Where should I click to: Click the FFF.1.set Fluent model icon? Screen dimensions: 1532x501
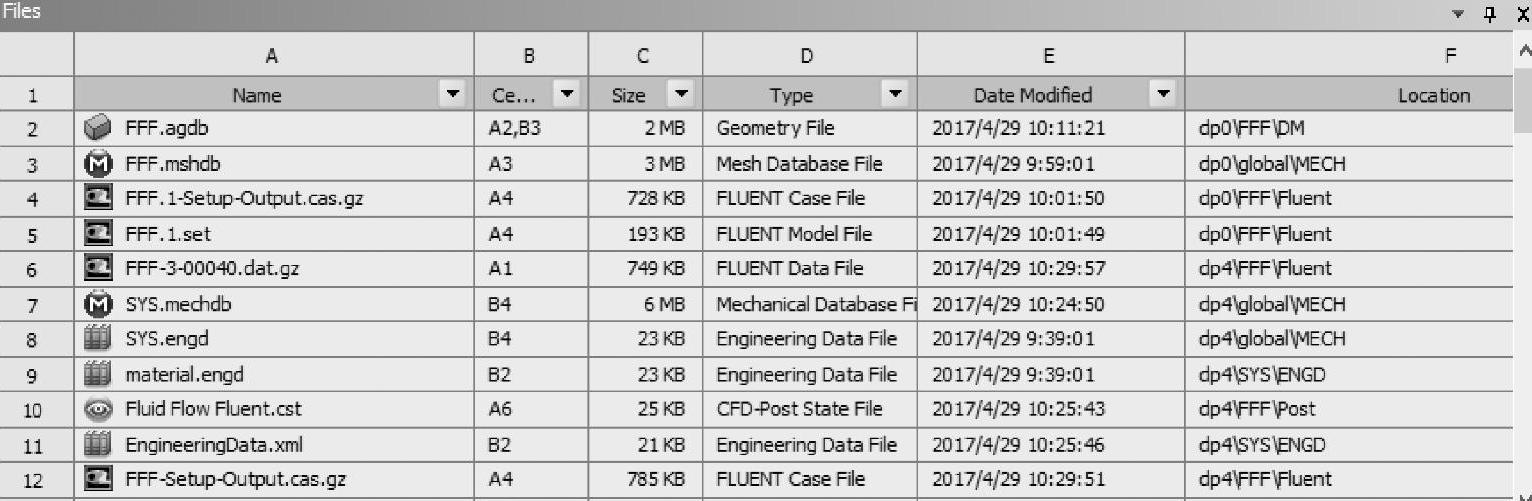coord(98,234)
